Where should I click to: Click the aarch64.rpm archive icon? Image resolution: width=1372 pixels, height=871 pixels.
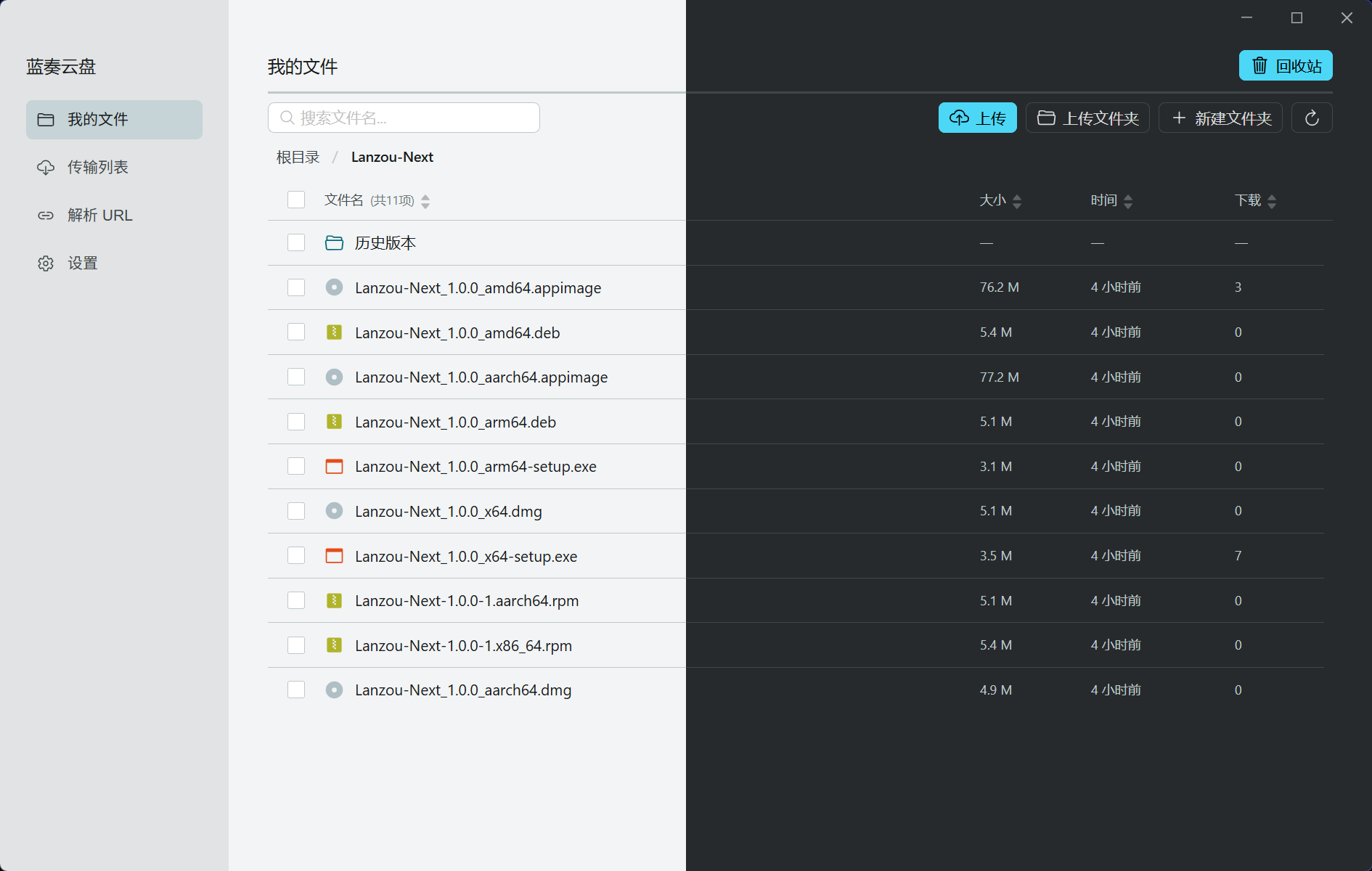[x=334, y=600]
